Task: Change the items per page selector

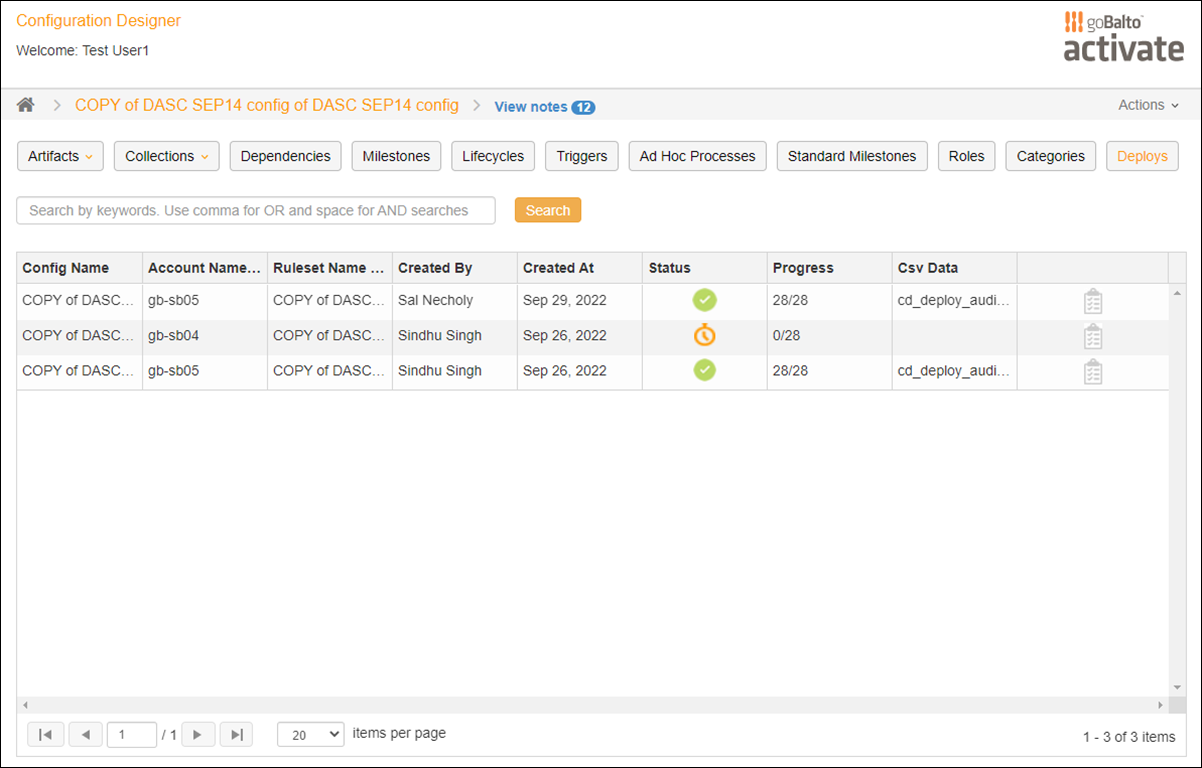Action: (x=310, y=733)
